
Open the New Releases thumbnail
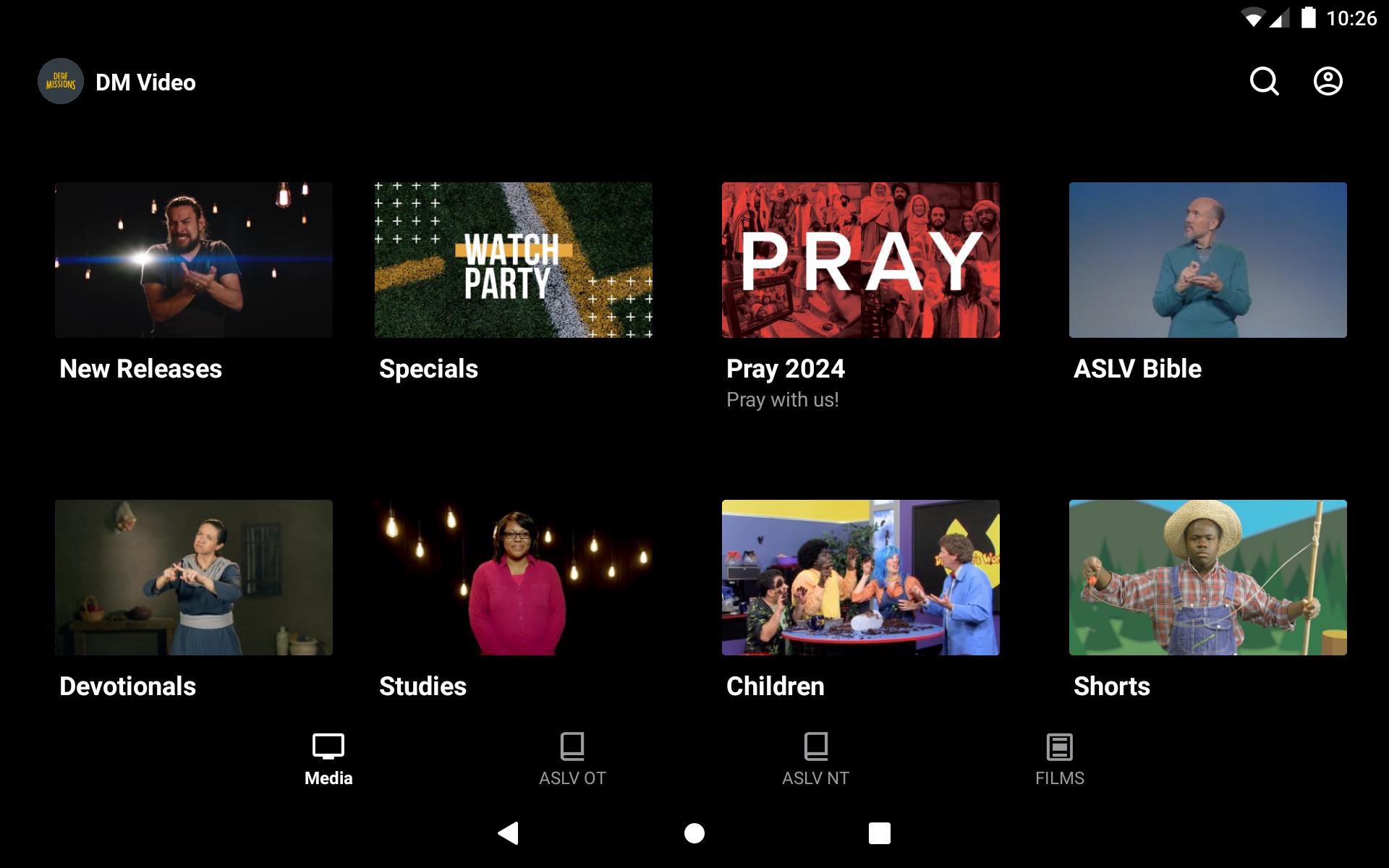tap(194, 260)
